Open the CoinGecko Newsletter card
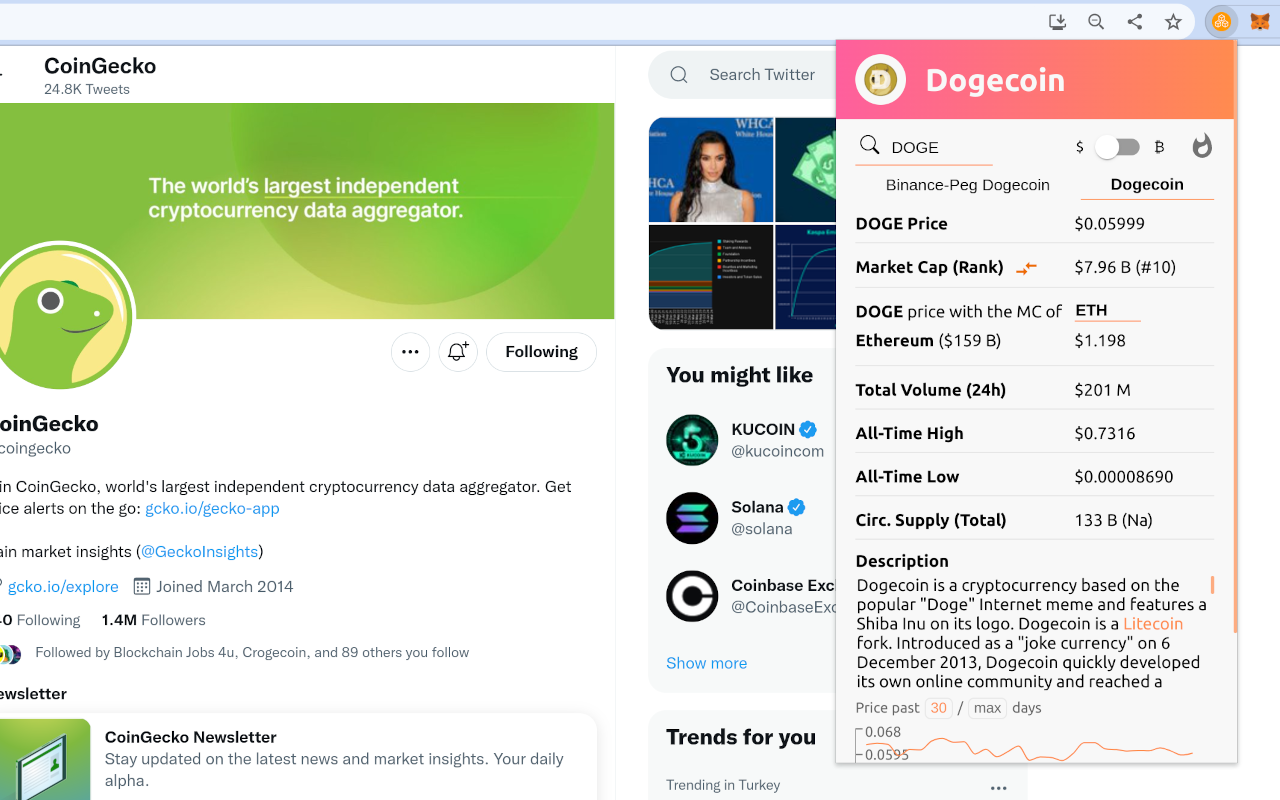This screenshot has height=800, width=1280. 298,757
